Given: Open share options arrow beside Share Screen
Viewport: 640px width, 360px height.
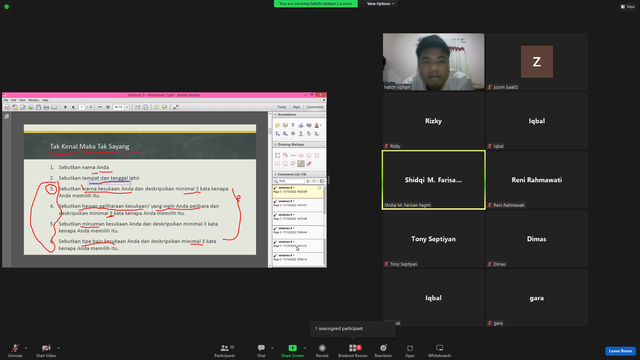Looking at the screenshot, I should point(305,348).
